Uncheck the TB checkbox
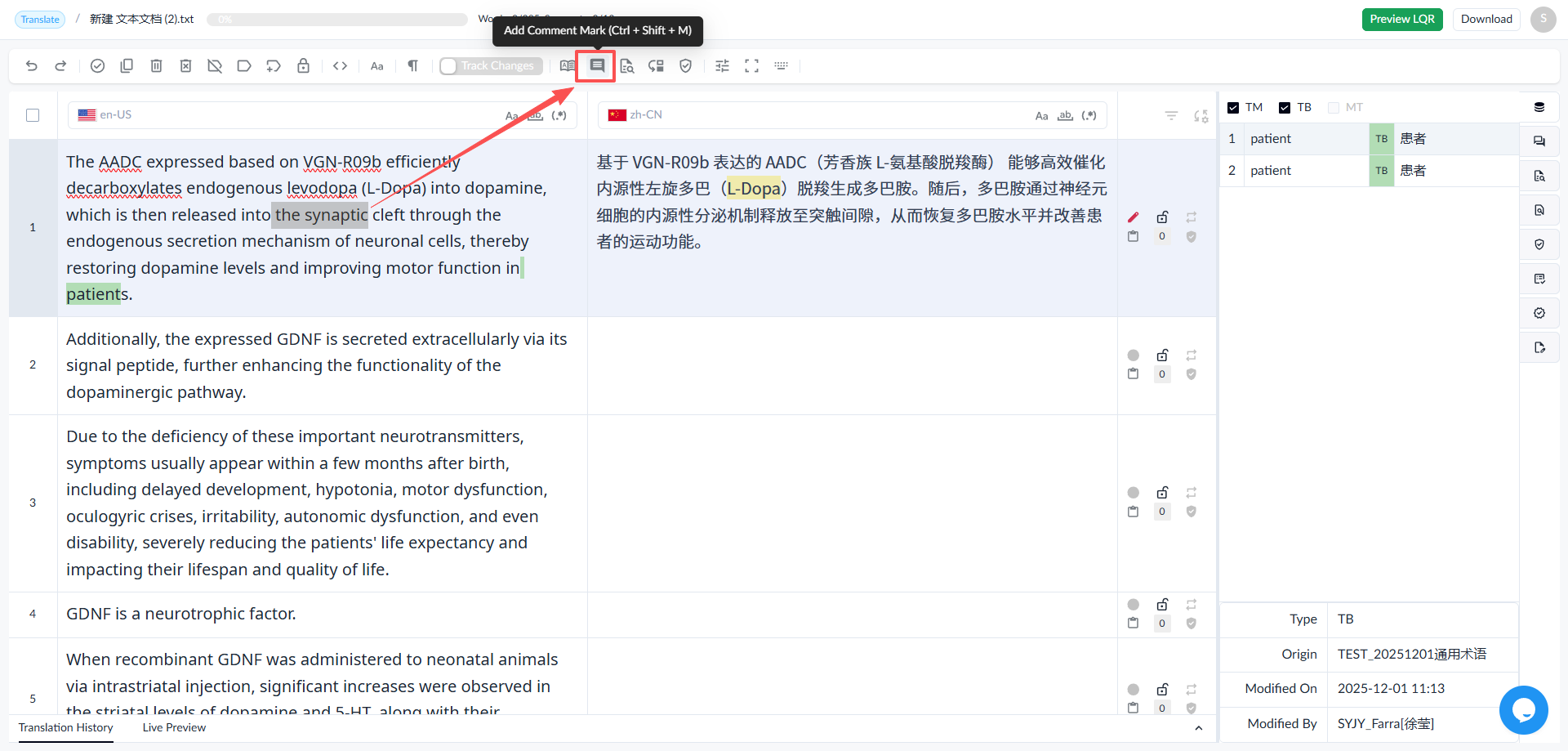Viewport: 1568px width, 751px height. coord(1285,108)
